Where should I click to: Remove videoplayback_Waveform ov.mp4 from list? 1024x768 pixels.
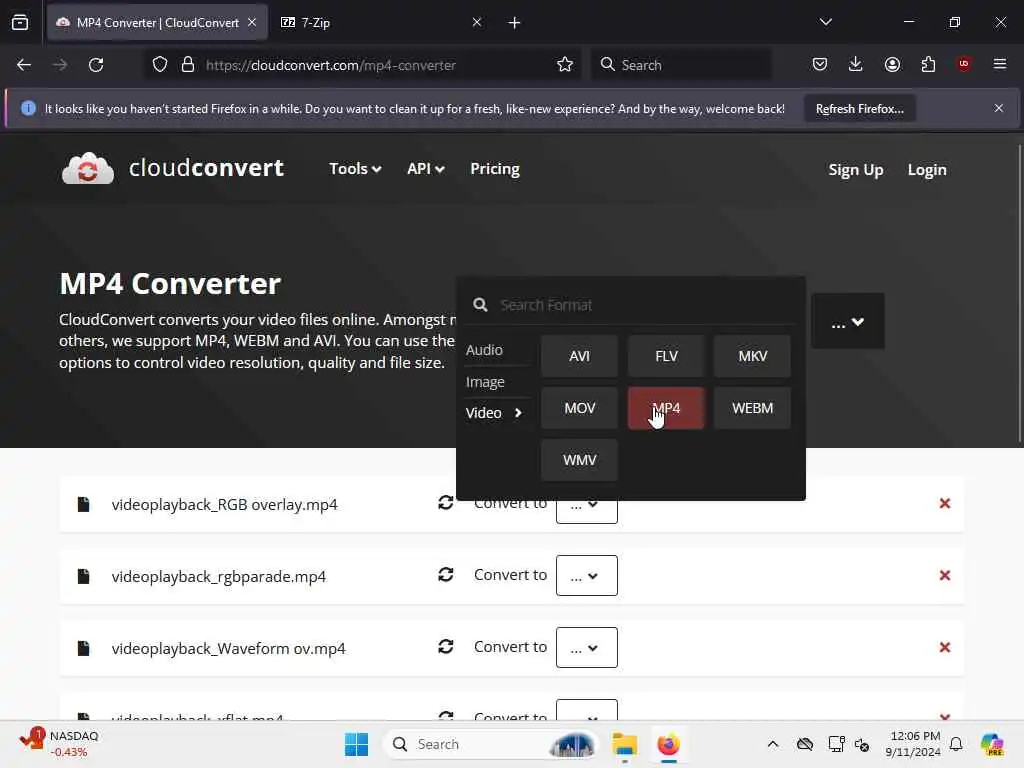tap(945, 647)
